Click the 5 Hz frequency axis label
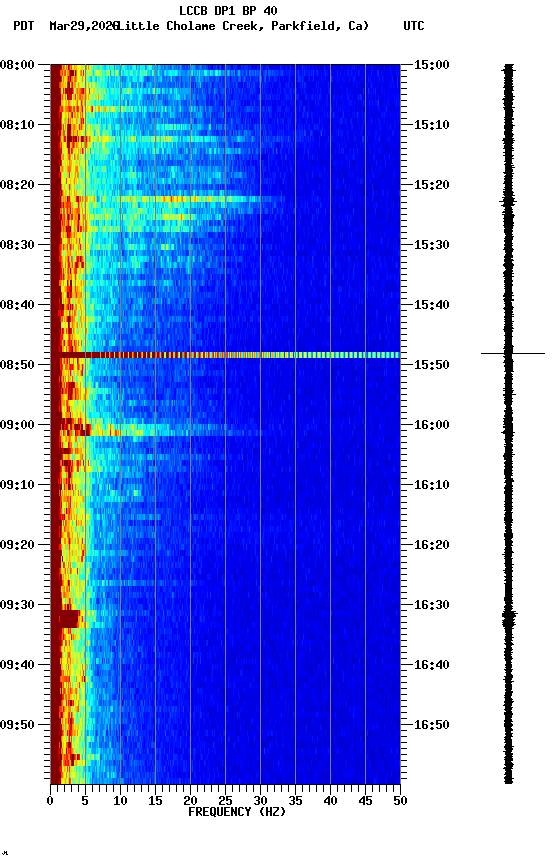 (x=85, y=801)
